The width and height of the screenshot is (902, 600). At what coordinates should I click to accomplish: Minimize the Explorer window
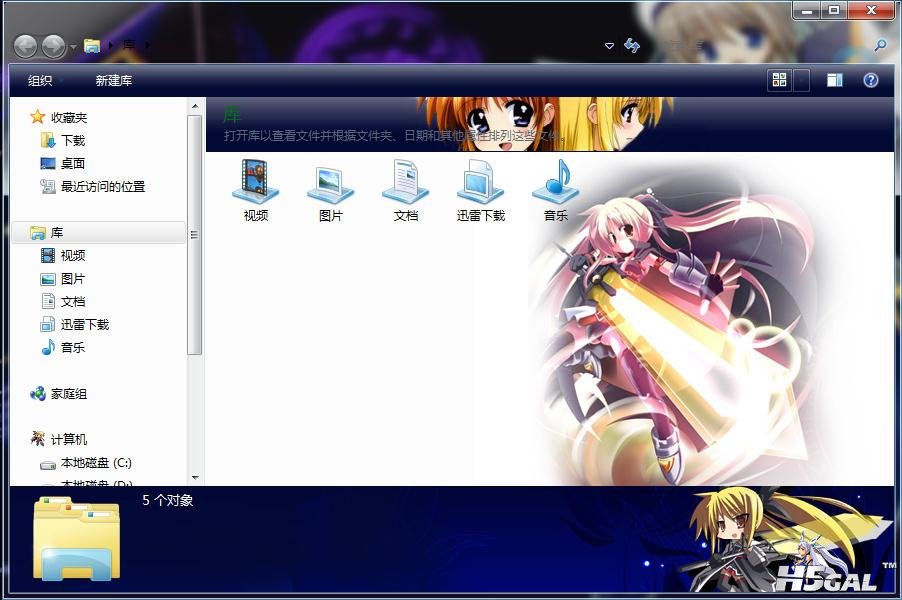point(807,10)
